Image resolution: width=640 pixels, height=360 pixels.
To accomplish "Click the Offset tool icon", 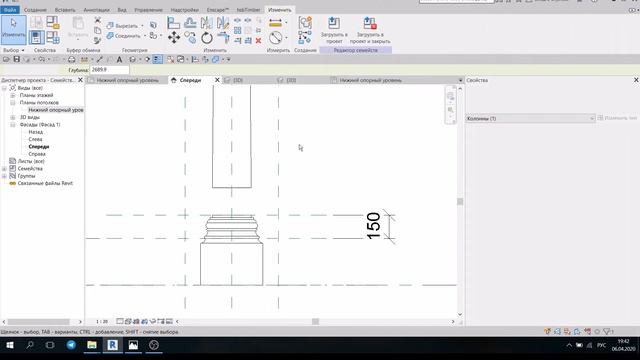I will [190, 23].
